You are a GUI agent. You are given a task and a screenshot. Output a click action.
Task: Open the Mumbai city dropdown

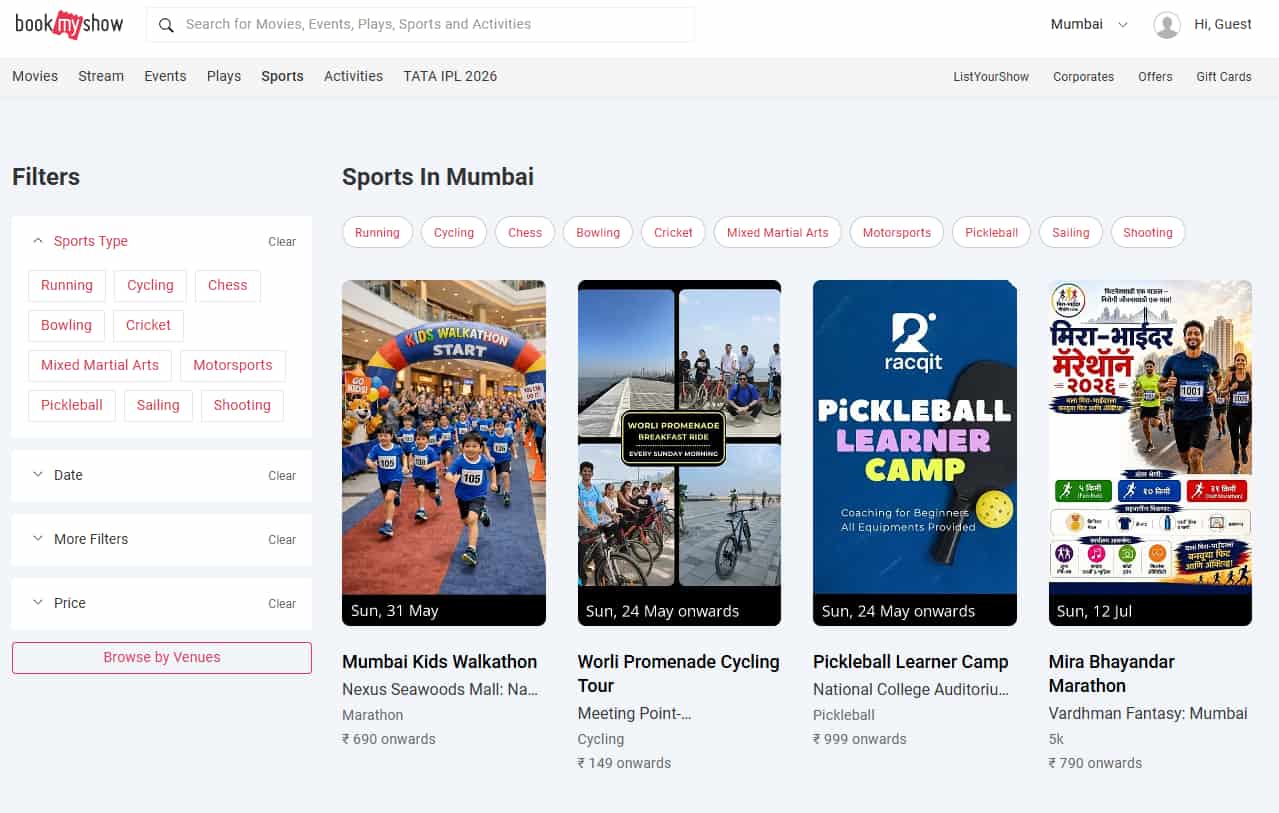click(x=1089, y=24)
